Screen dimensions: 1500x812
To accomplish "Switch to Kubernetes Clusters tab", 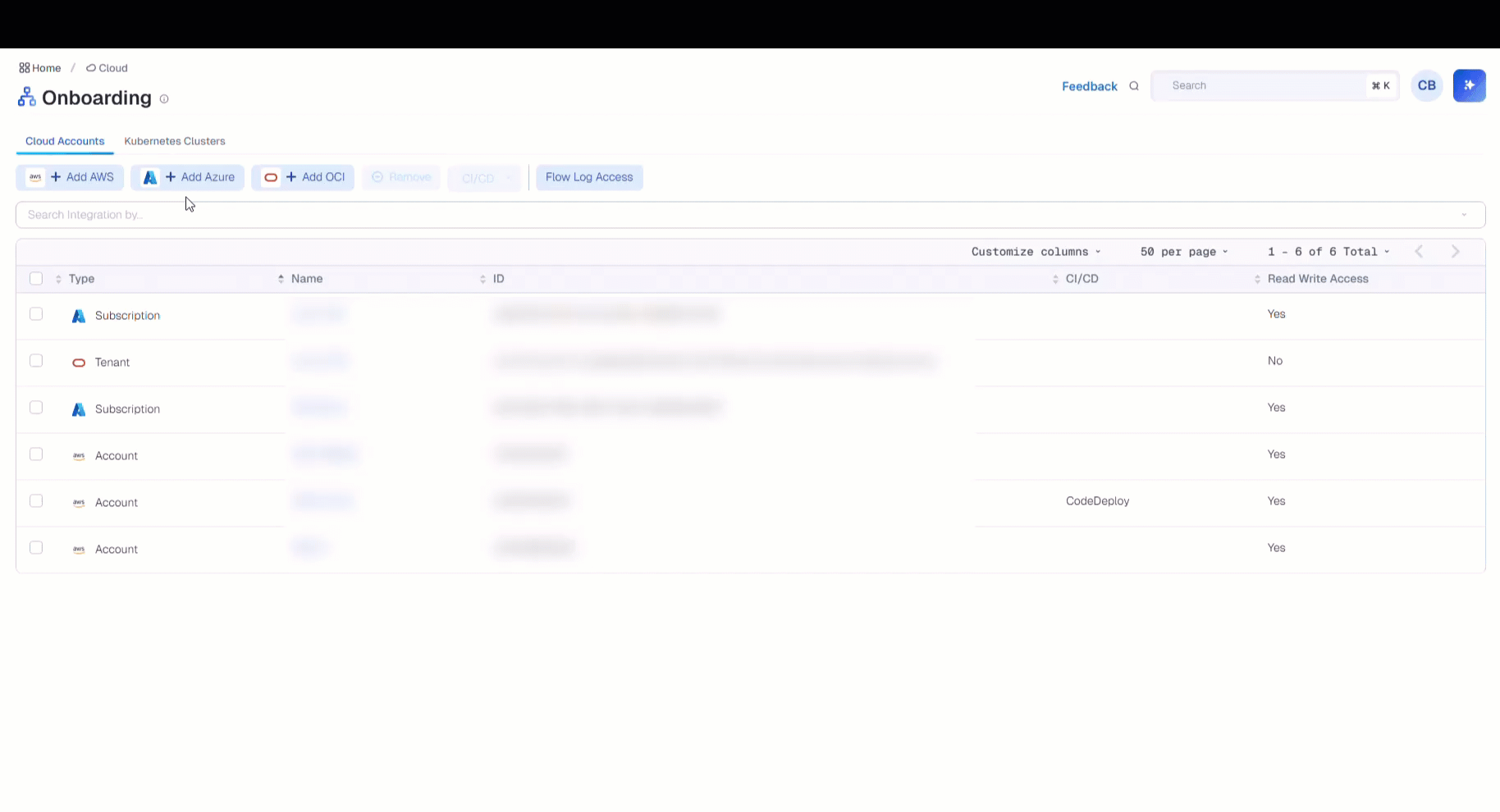I will (175, 141).
